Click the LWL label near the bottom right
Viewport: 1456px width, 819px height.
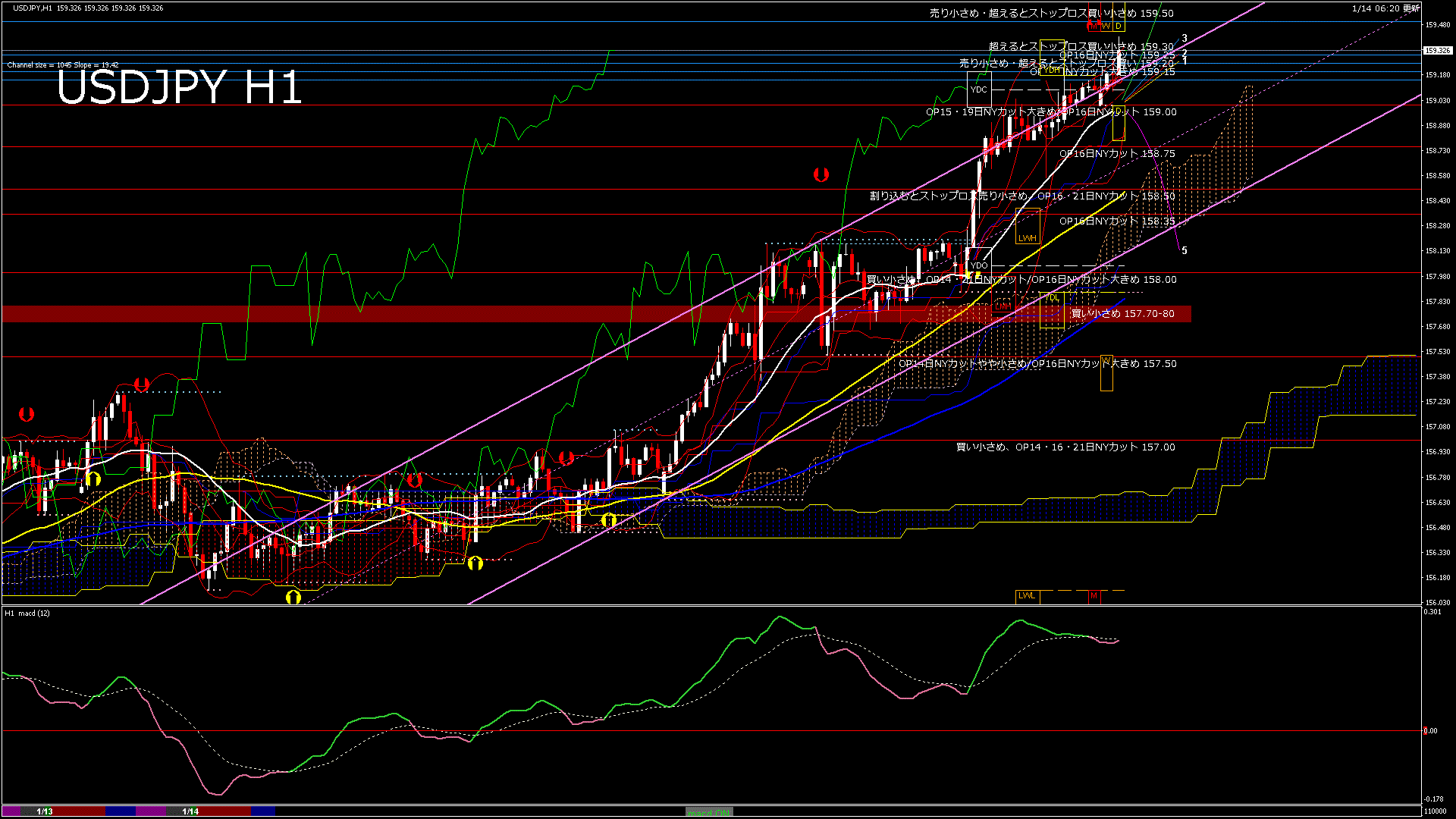(1026, 596)
